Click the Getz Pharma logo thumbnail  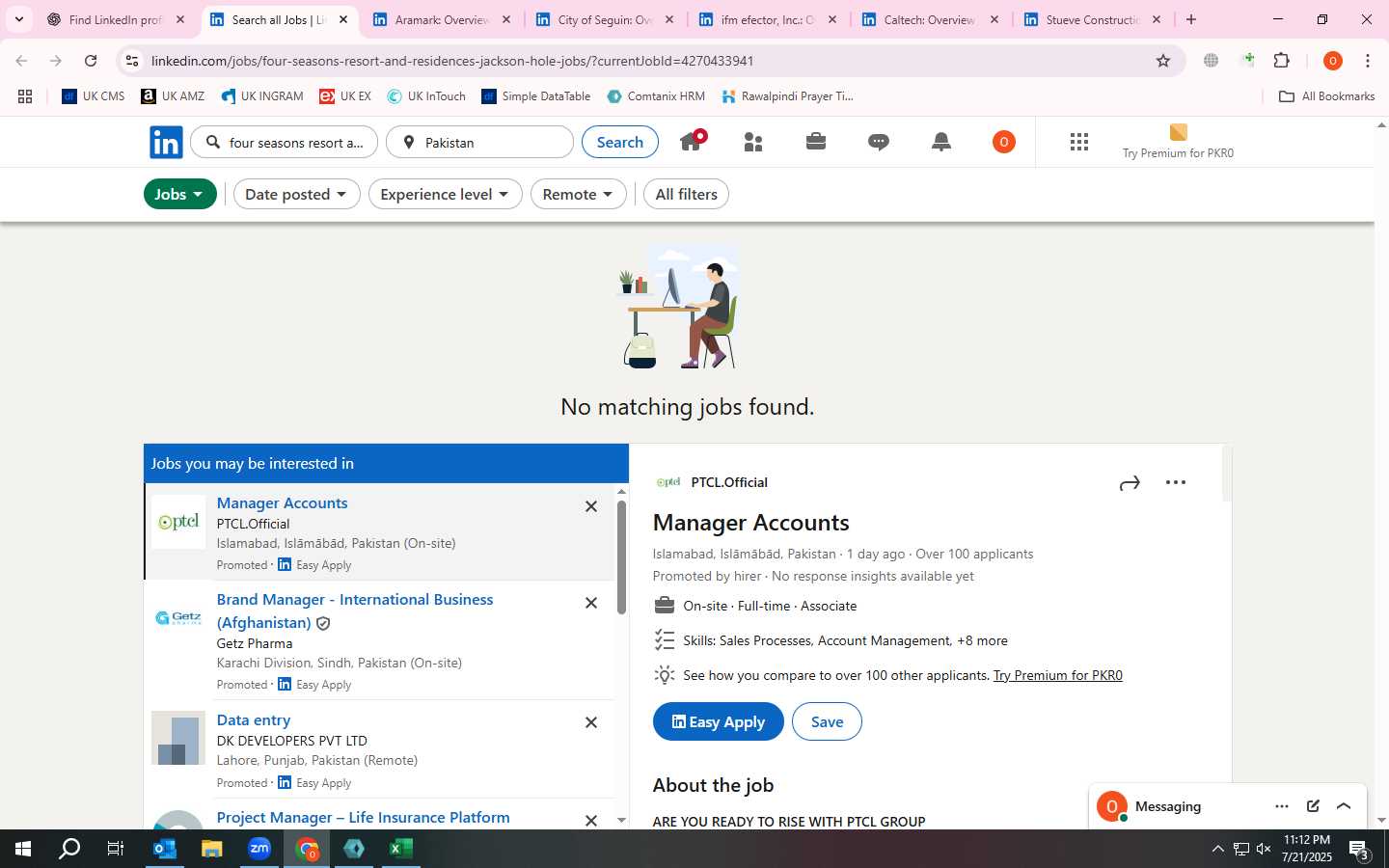[x=178, y=618]
